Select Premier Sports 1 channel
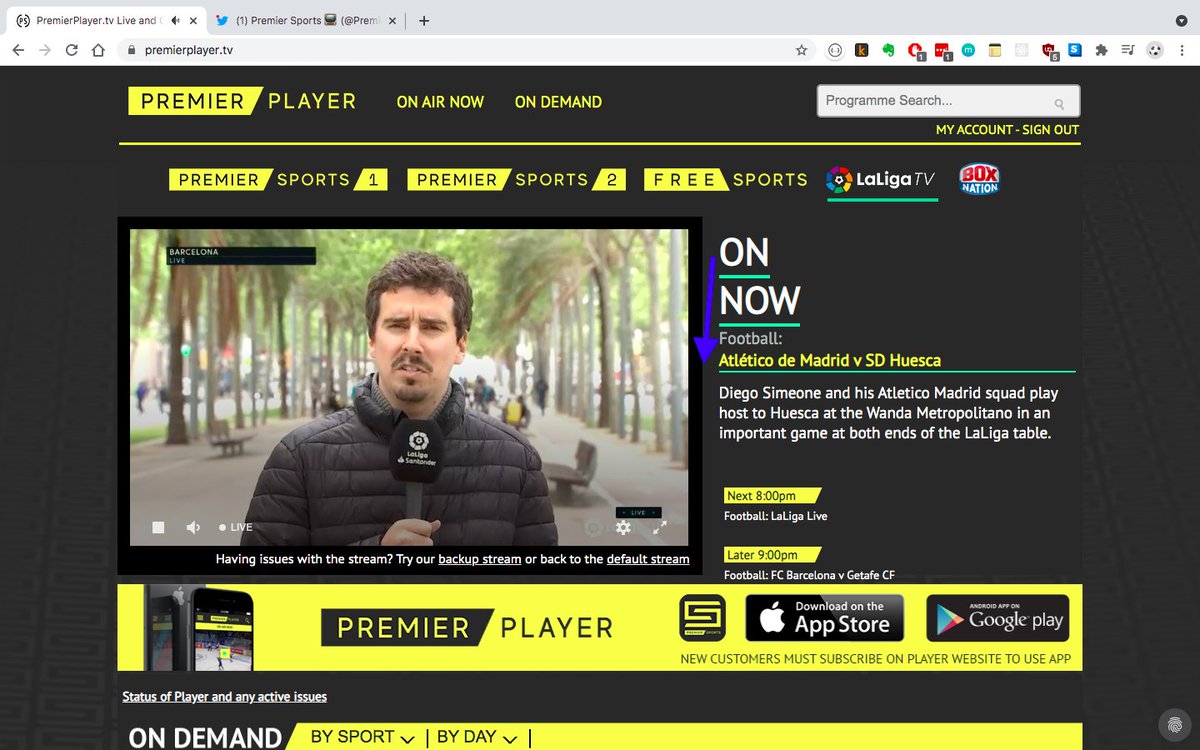Image resolution: width=1200 pixels, height=750 pixels. pyautogui.click(x=278, y=180)
